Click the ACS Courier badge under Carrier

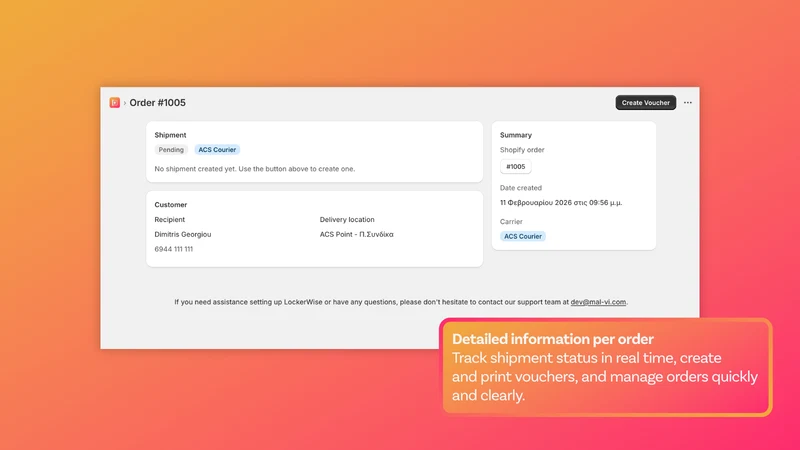pyautogui.click(x=522, y=236)
